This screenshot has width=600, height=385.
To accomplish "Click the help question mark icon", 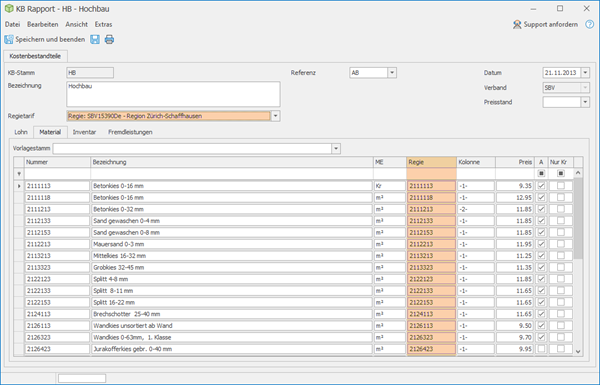I will click(589, 24).
